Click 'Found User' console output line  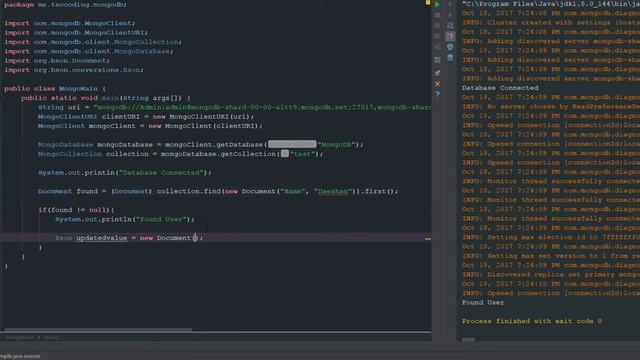[x=483, y=303]
